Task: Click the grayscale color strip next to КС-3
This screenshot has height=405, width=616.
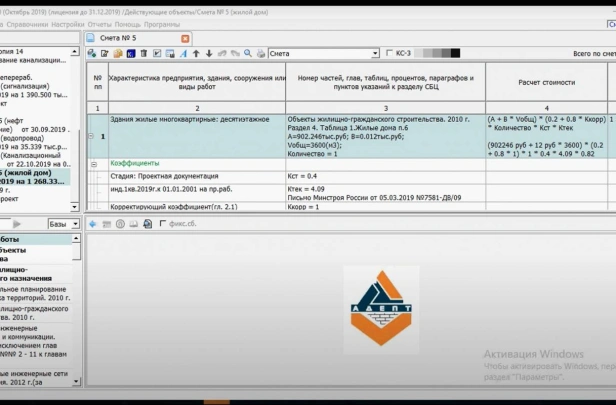Action: (437, 53)
